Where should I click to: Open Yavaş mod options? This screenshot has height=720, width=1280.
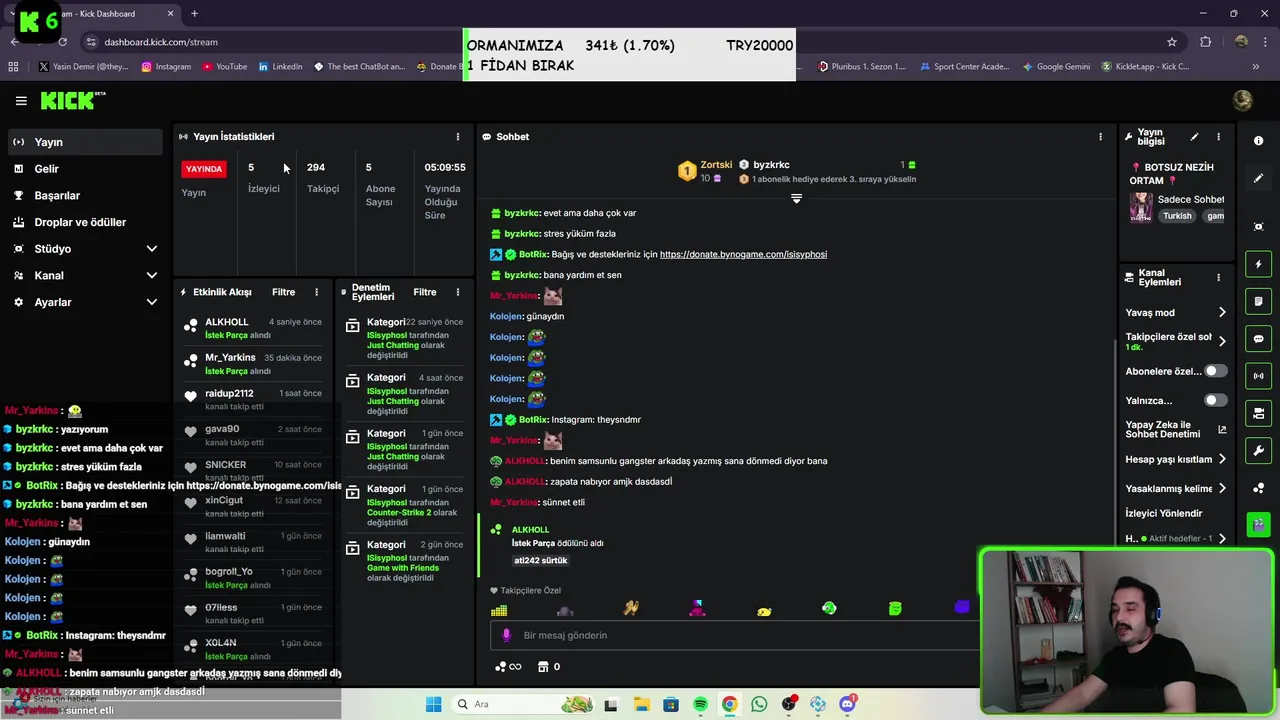(1176, 313)
